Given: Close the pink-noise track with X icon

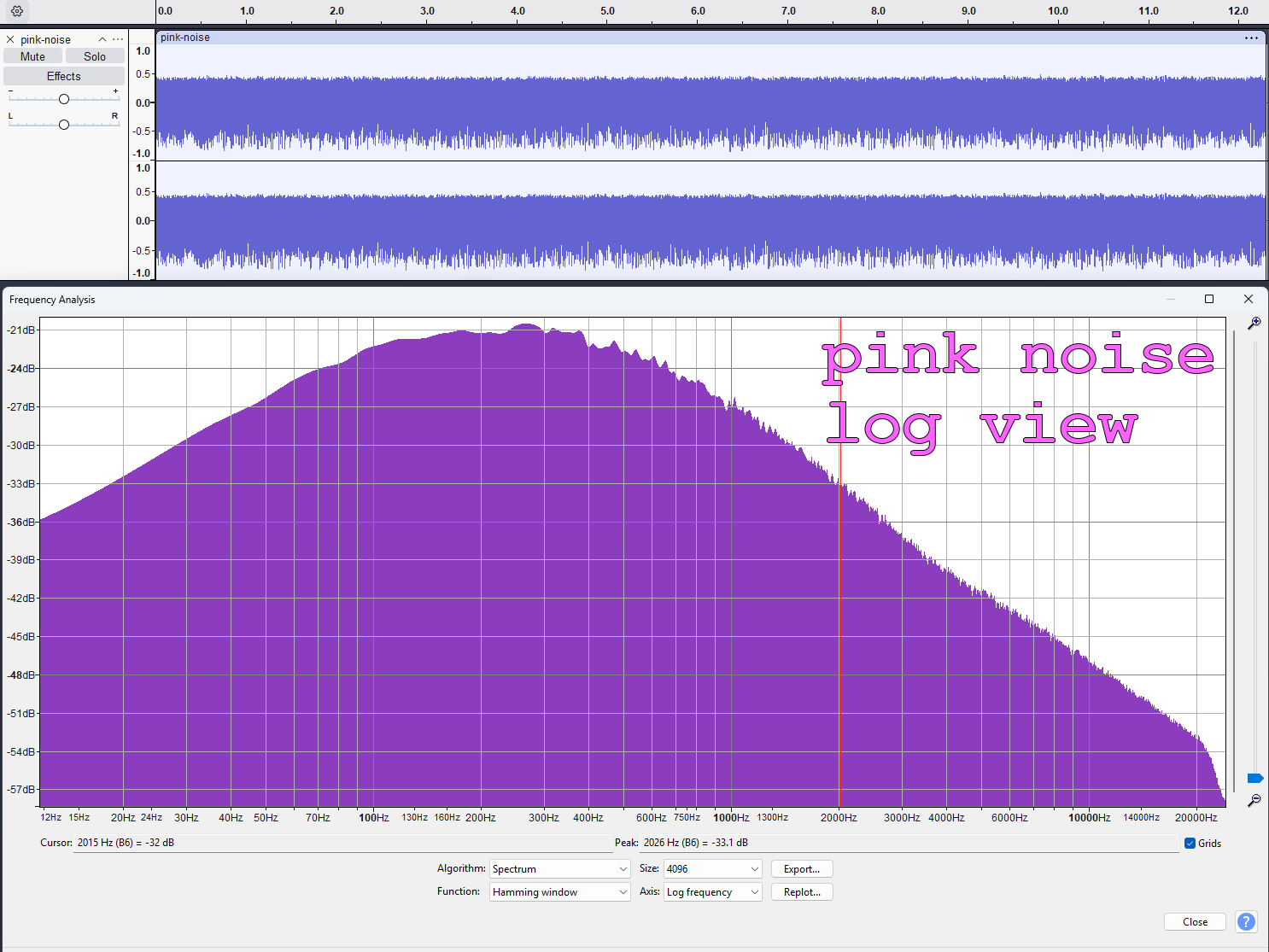Looking at the screenshot, I should click(10, 39).
